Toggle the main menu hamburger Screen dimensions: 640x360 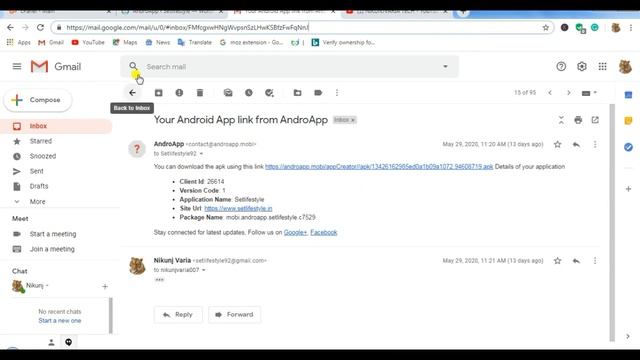tap(17, 66)
